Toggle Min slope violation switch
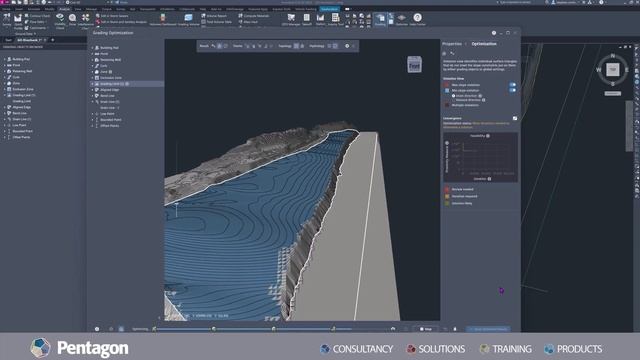 pyautogui.click(x=512, y=90)
